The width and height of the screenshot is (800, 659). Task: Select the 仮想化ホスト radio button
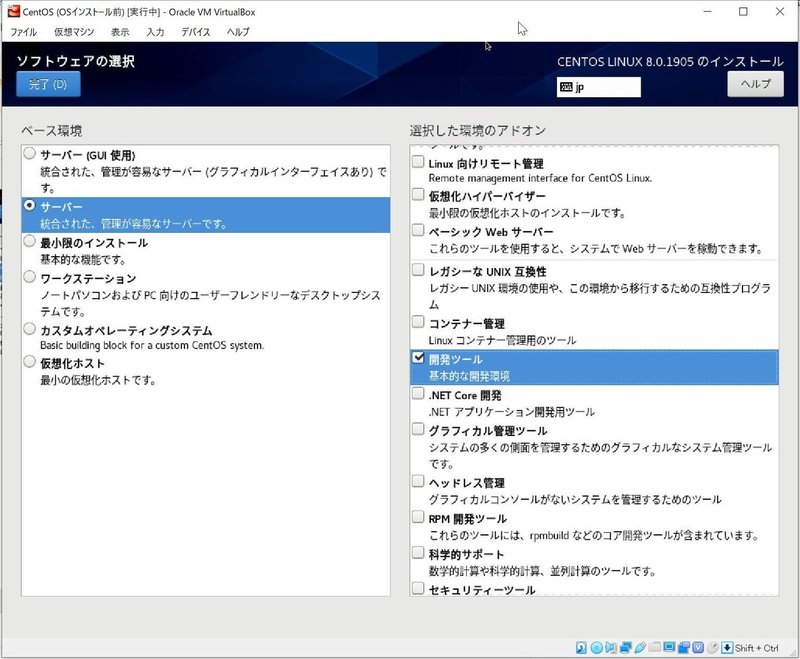coord(30,362)
